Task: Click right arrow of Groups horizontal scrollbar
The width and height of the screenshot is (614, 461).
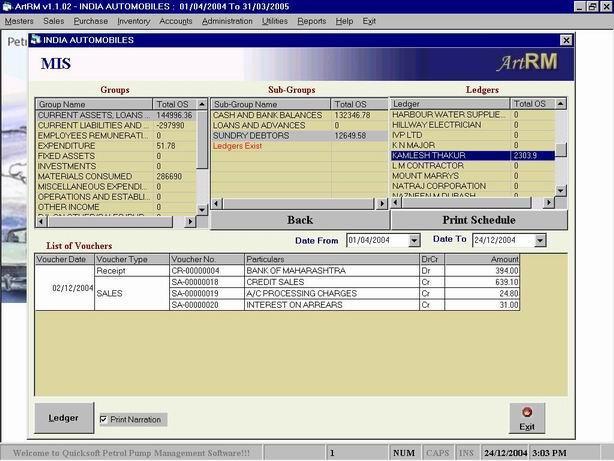Action: click(x=190, y=222)
